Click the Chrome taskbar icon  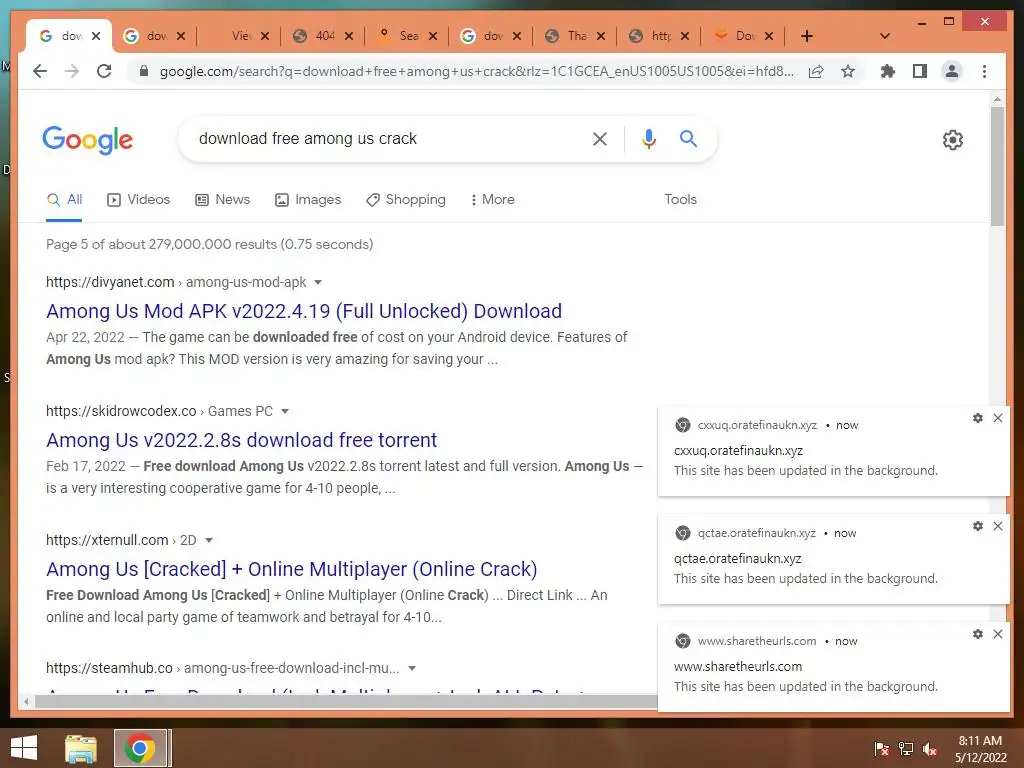pyautogui.click(x=140, y=748)
